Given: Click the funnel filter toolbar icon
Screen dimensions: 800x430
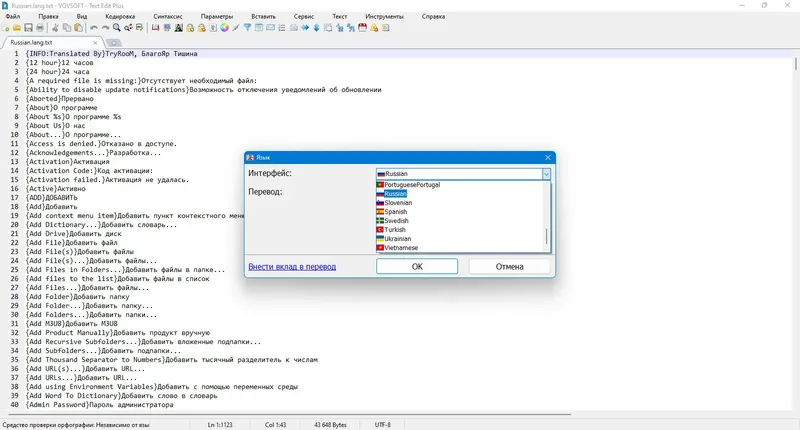Looking at the screenshot, I should click(247, 28).
